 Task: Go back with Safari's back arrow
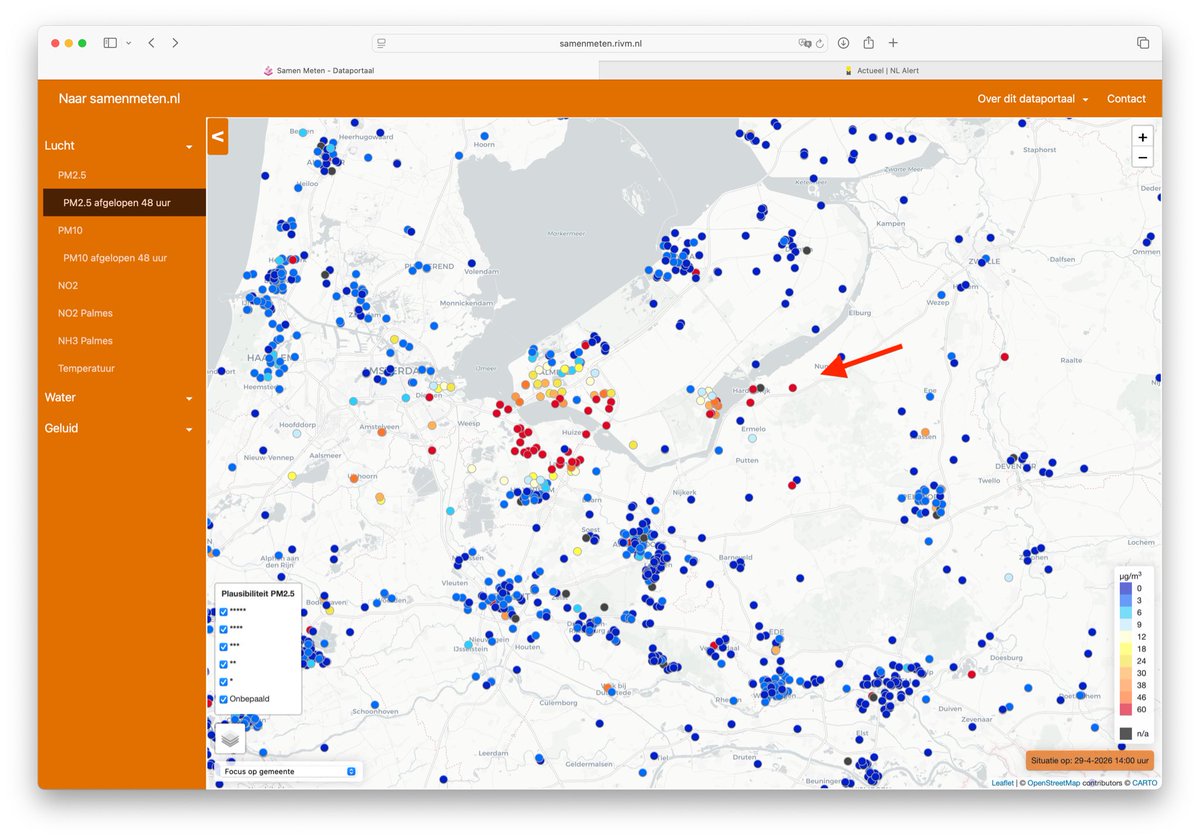pyautogui.click(x=151, y=43)
